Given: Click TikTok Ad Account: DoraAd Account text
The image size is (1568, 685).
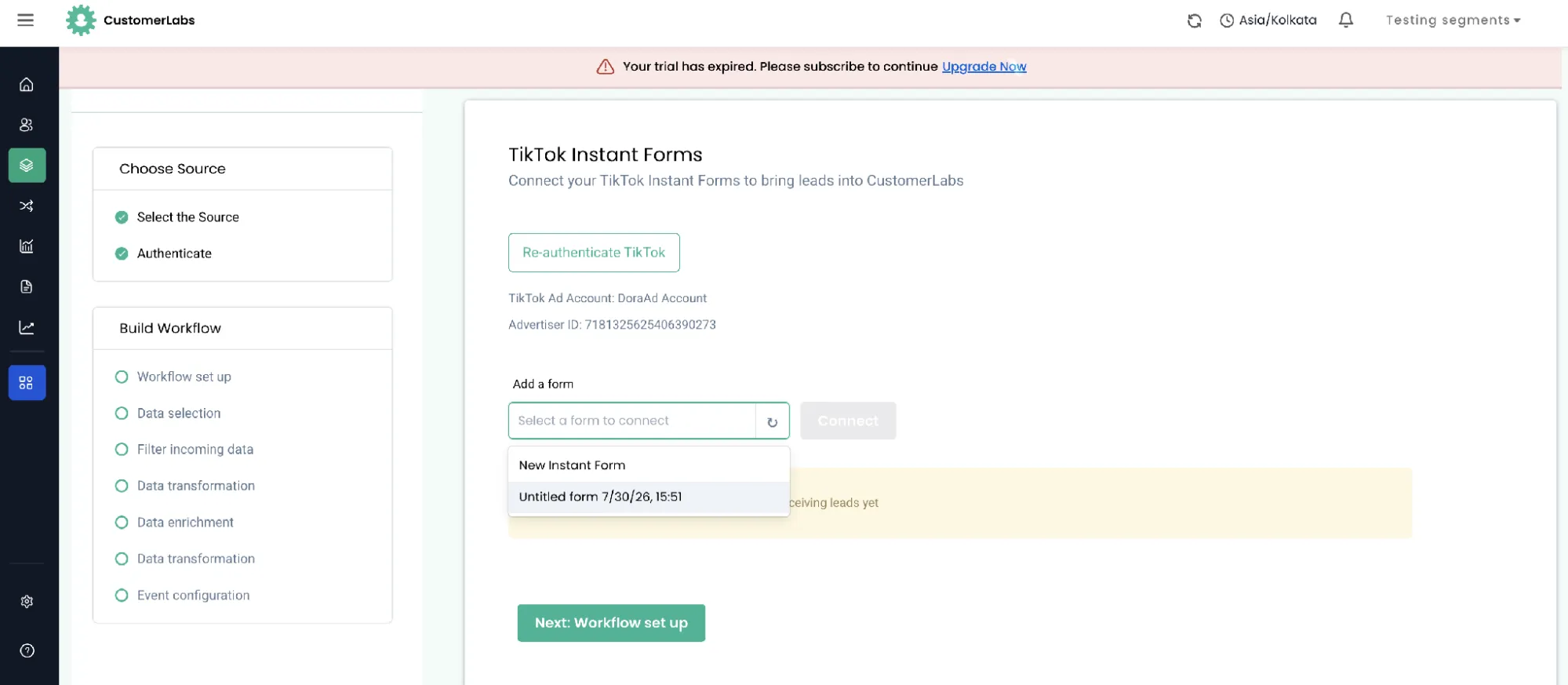Looking at the screenshot, I should click(x=607, y=298).
